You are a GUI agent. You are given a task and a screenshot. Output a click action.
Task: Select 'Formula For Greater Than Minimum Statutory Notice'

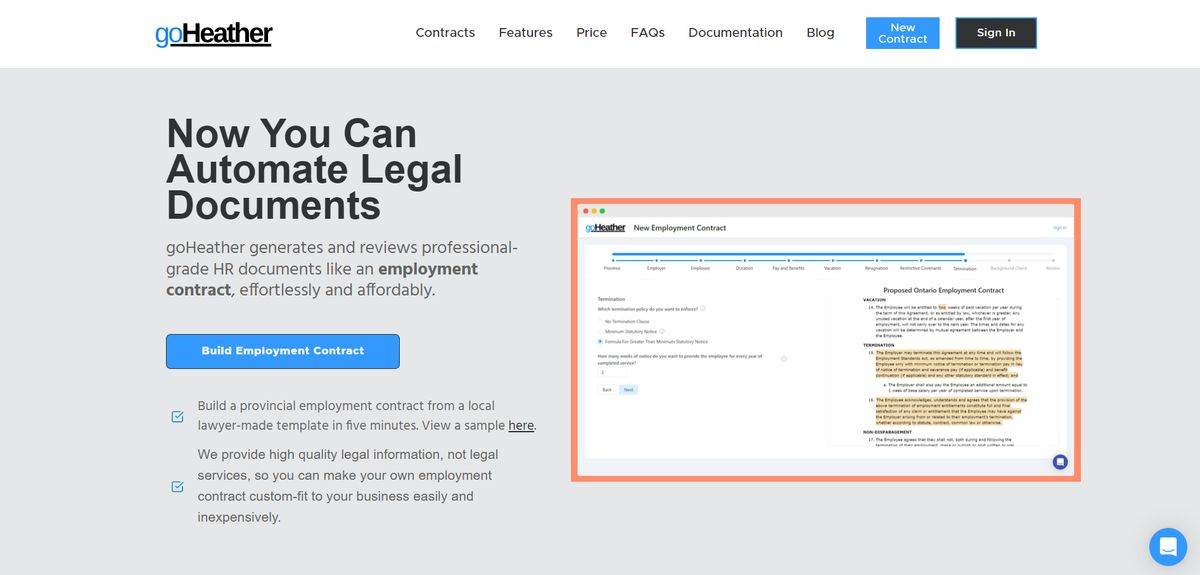pos(601,341)
